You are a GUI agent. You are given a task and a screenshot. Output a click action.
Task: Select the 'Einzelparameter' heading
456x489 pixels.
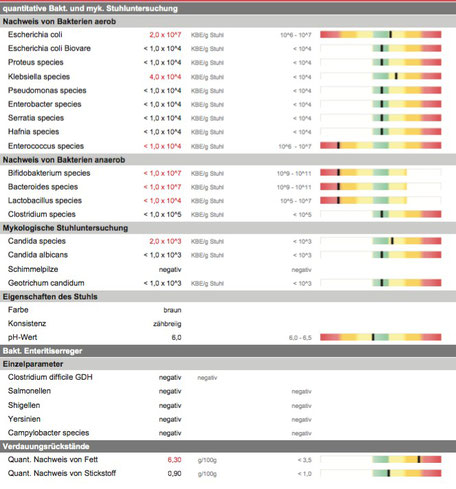point(33,364)
